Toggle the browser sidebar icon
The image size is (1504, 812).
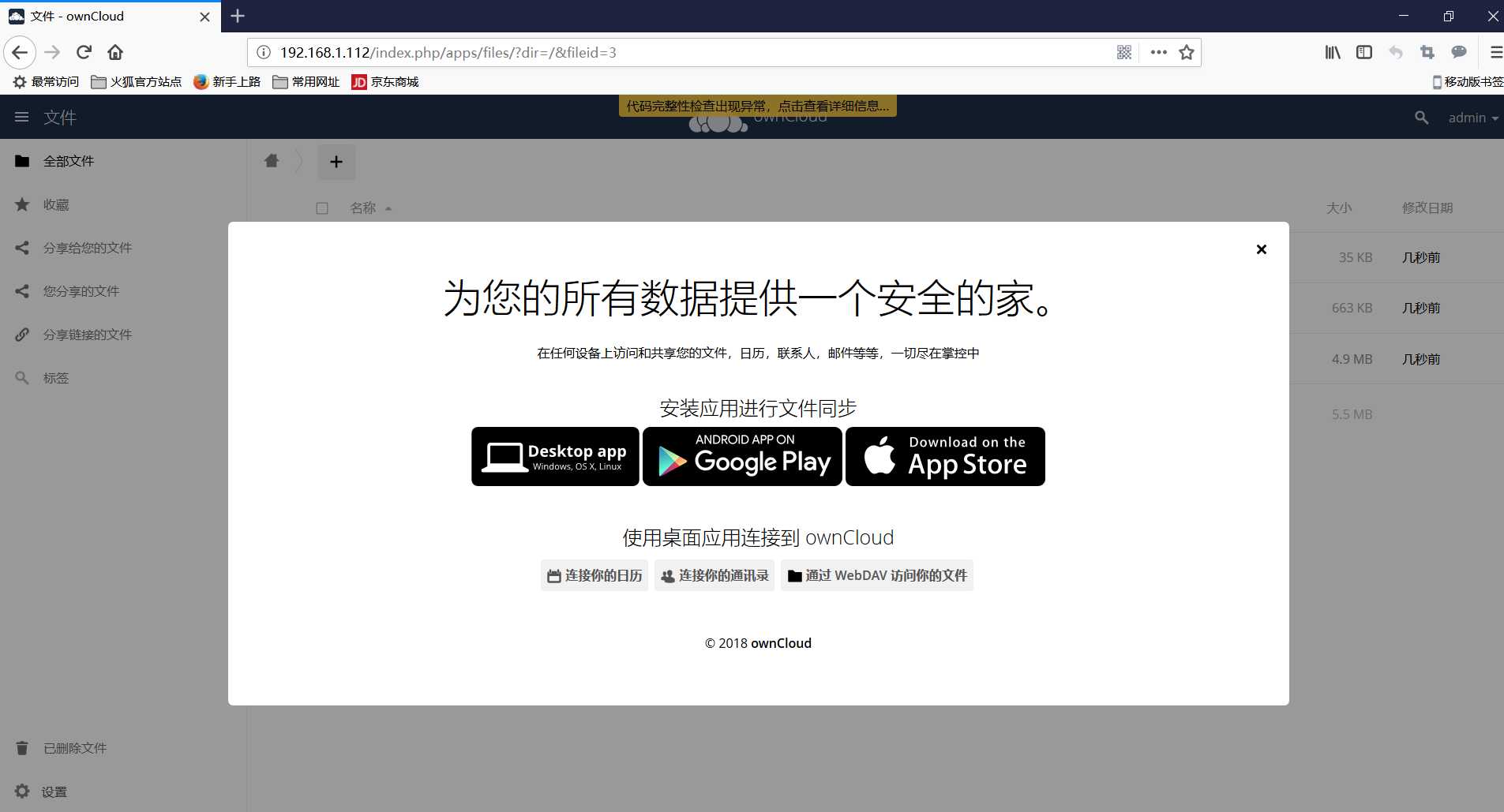click(1364, 53)
